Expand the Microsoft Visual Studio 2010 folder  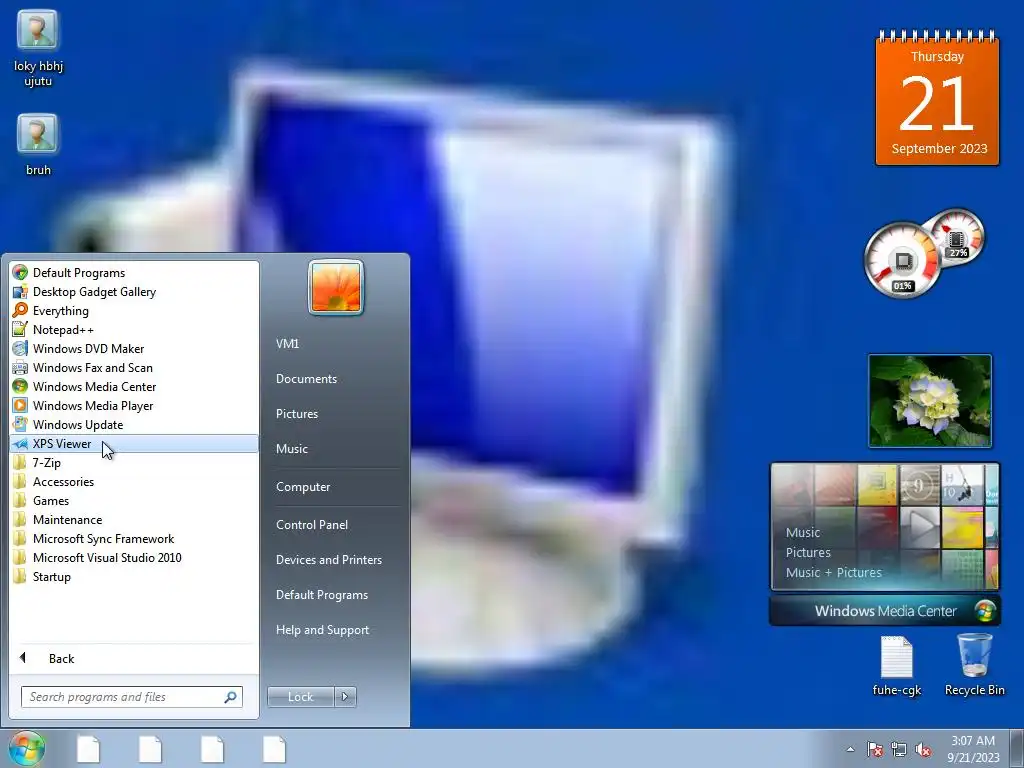pos(134,557)
